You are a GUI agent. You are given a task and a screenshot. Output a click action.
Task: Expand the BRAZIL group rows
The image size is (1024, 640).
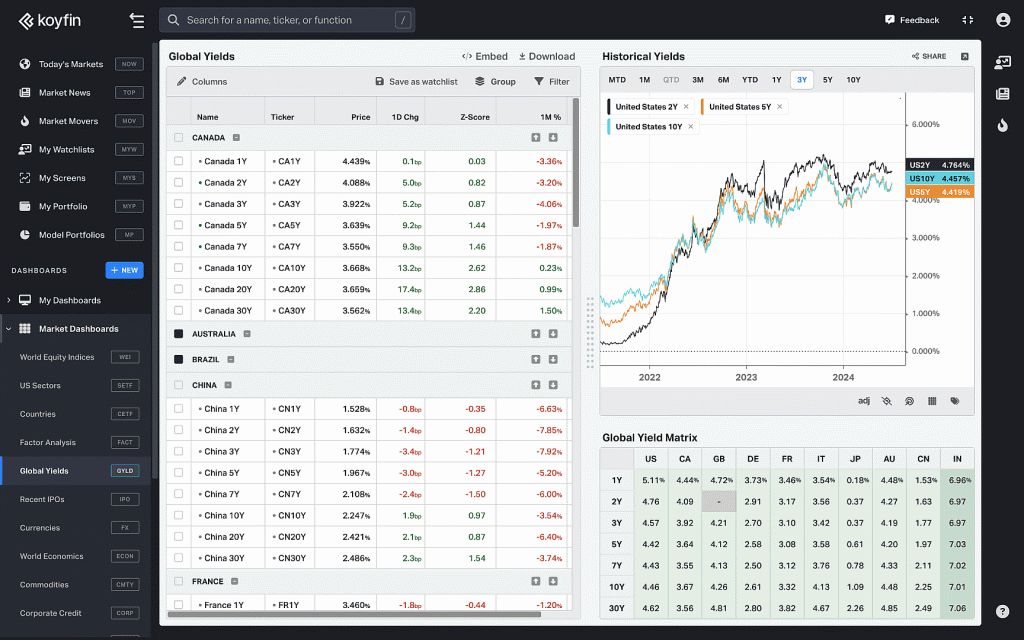231,359
